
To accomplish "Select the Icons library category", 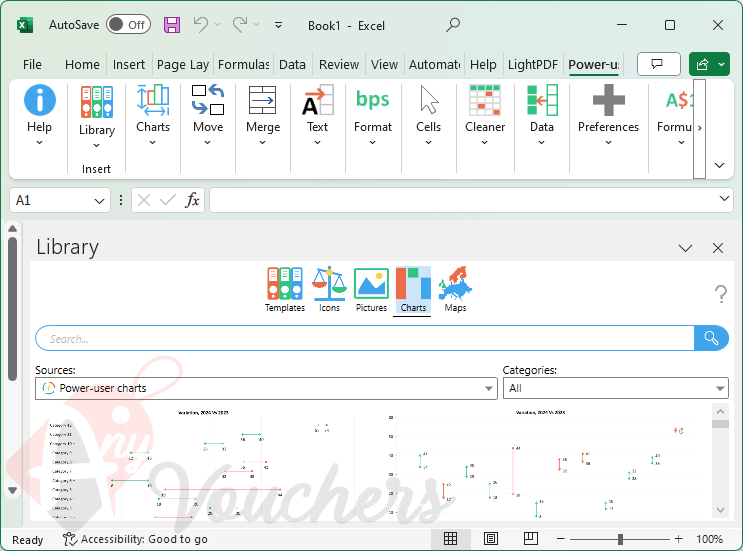I will (329, 290).
